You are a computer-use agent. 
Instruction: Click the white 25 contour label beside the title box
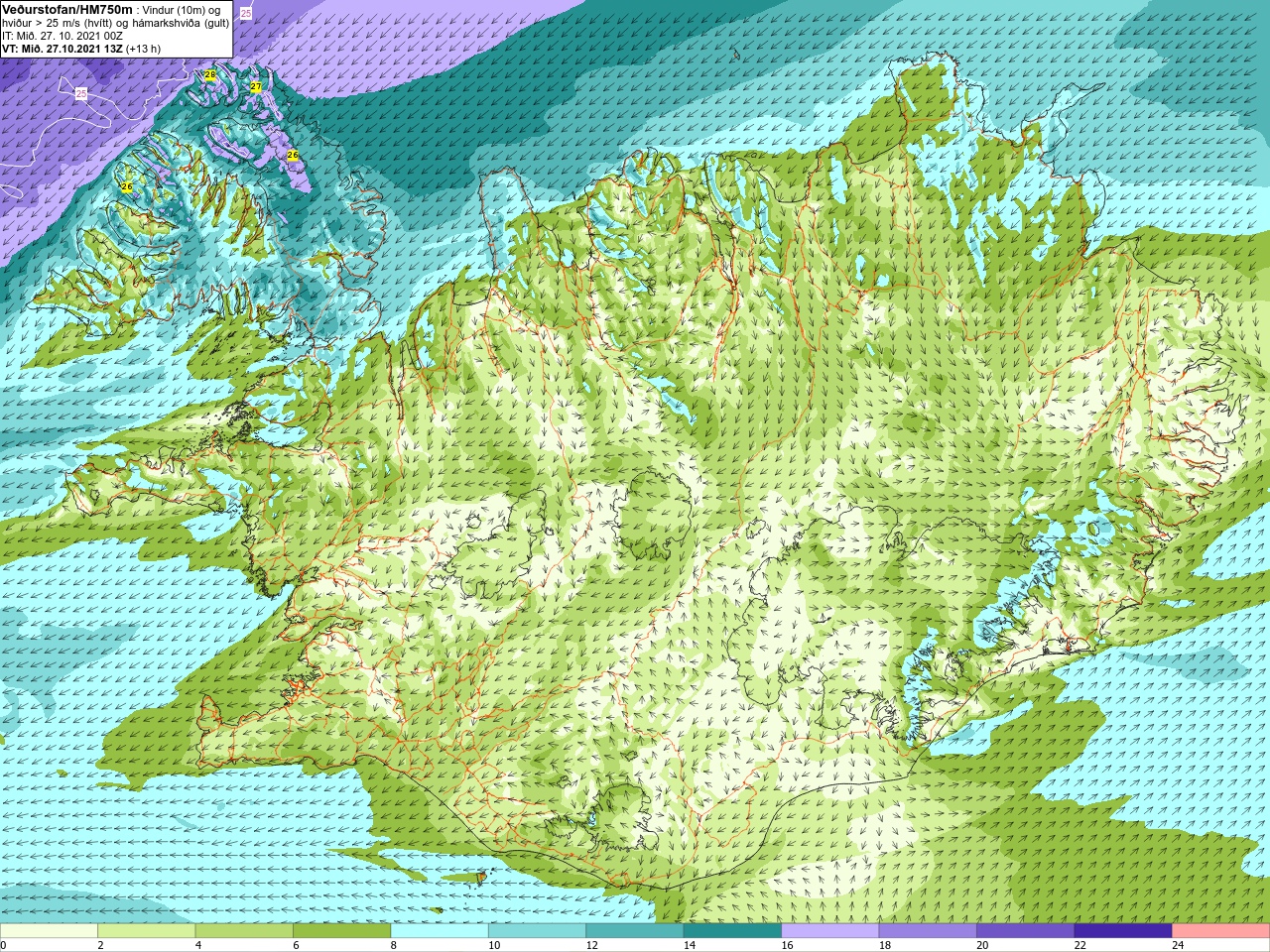tap(246, 13)
